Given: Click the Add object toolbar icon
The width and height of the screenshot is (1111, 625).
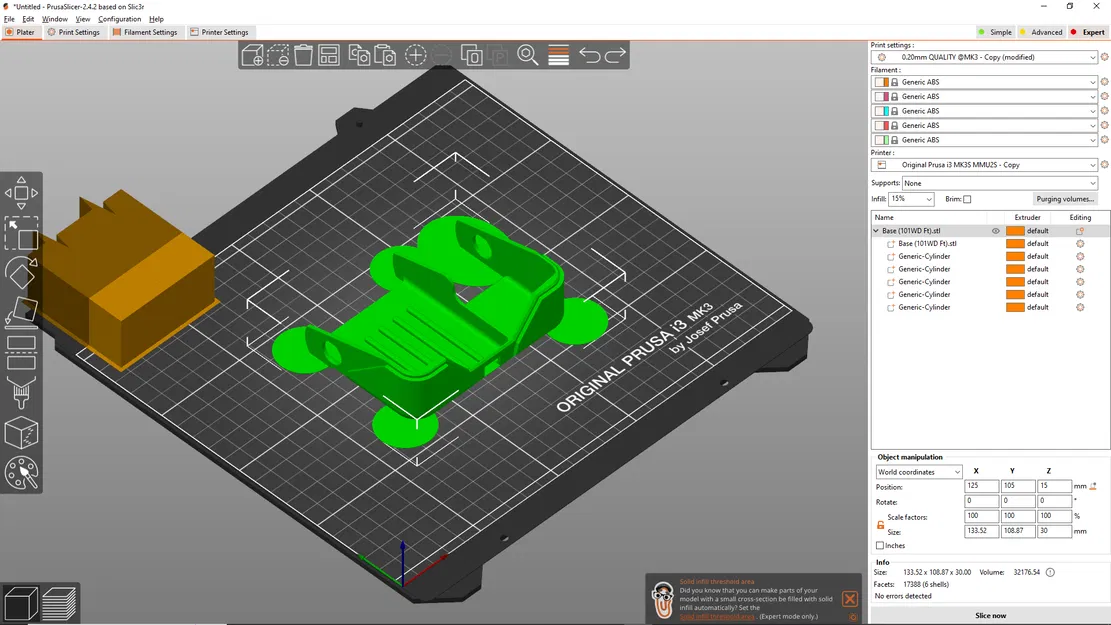Looking at the screenshot, I should pos(252,55).
